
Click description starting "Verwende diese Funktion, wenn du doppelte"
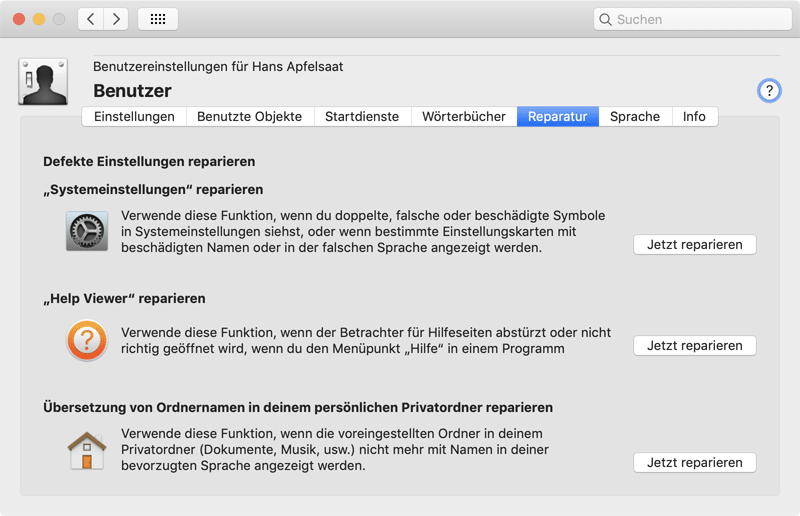point(363,231)
